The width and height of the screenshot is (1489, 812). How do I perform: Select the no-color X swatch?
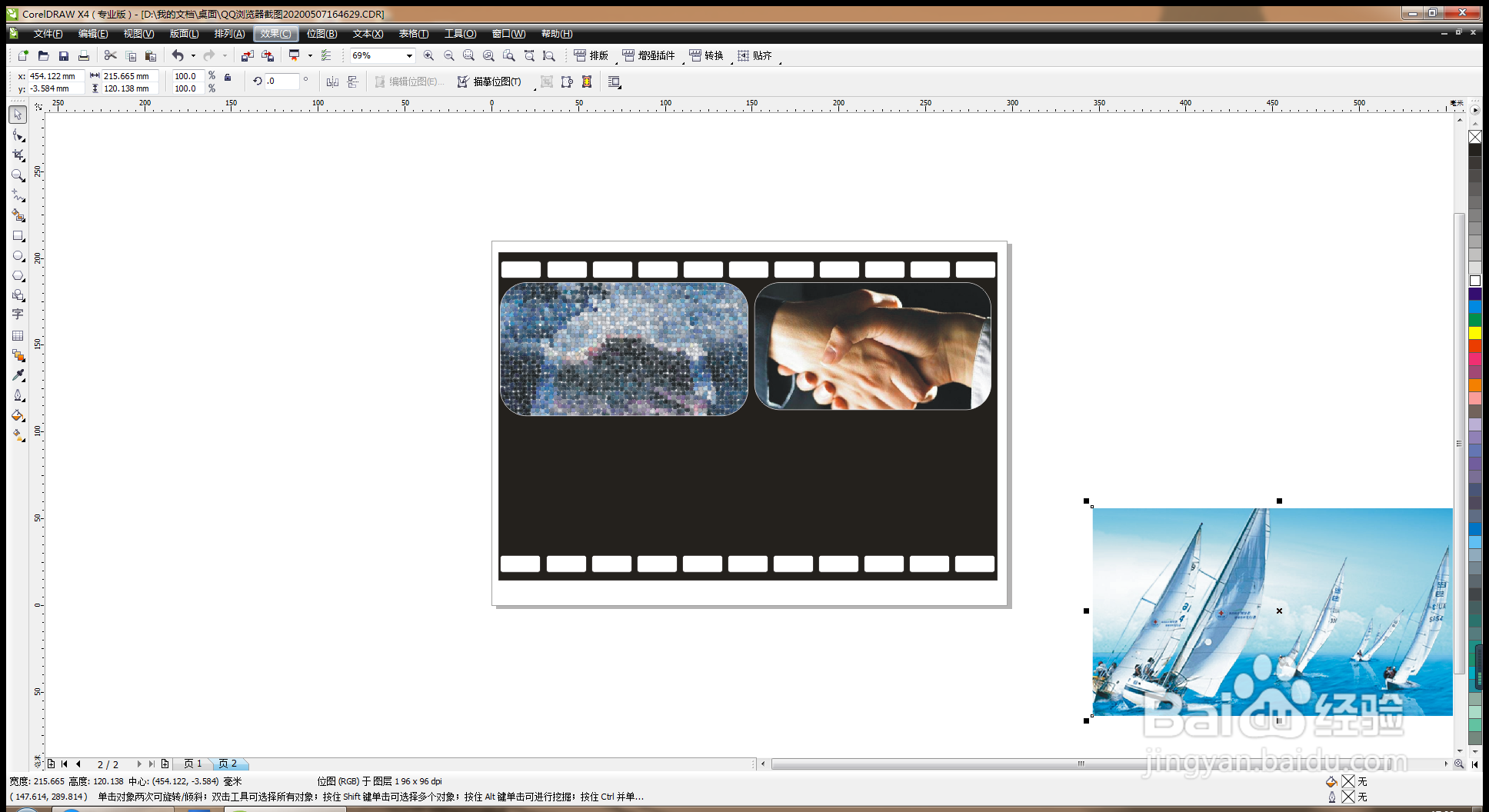tap(1475, 137)
